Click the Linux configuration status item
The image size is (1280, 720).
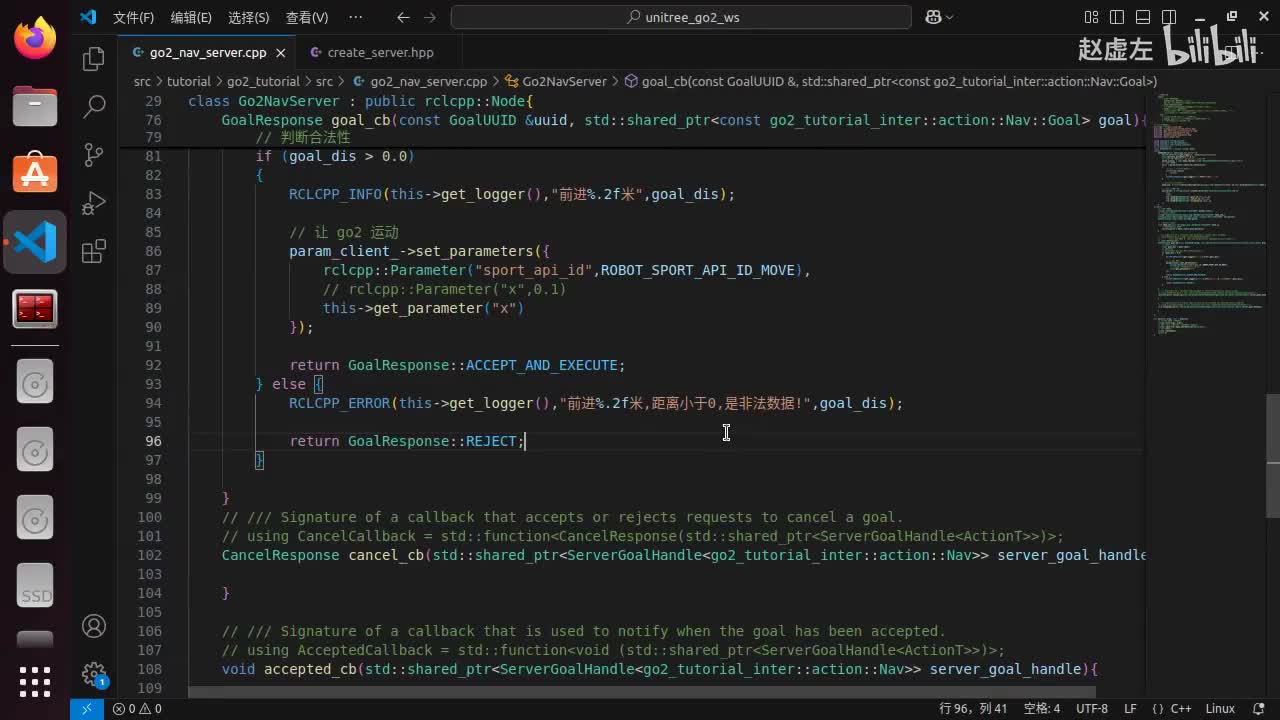coord(1220,709)
